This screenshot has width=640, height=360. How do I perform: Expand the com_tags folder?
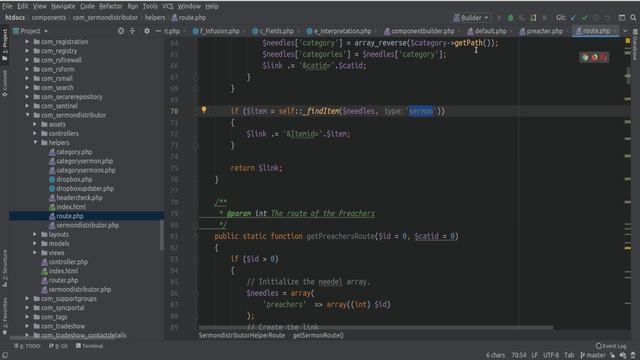pyautogui.click(x=28, y=317)
